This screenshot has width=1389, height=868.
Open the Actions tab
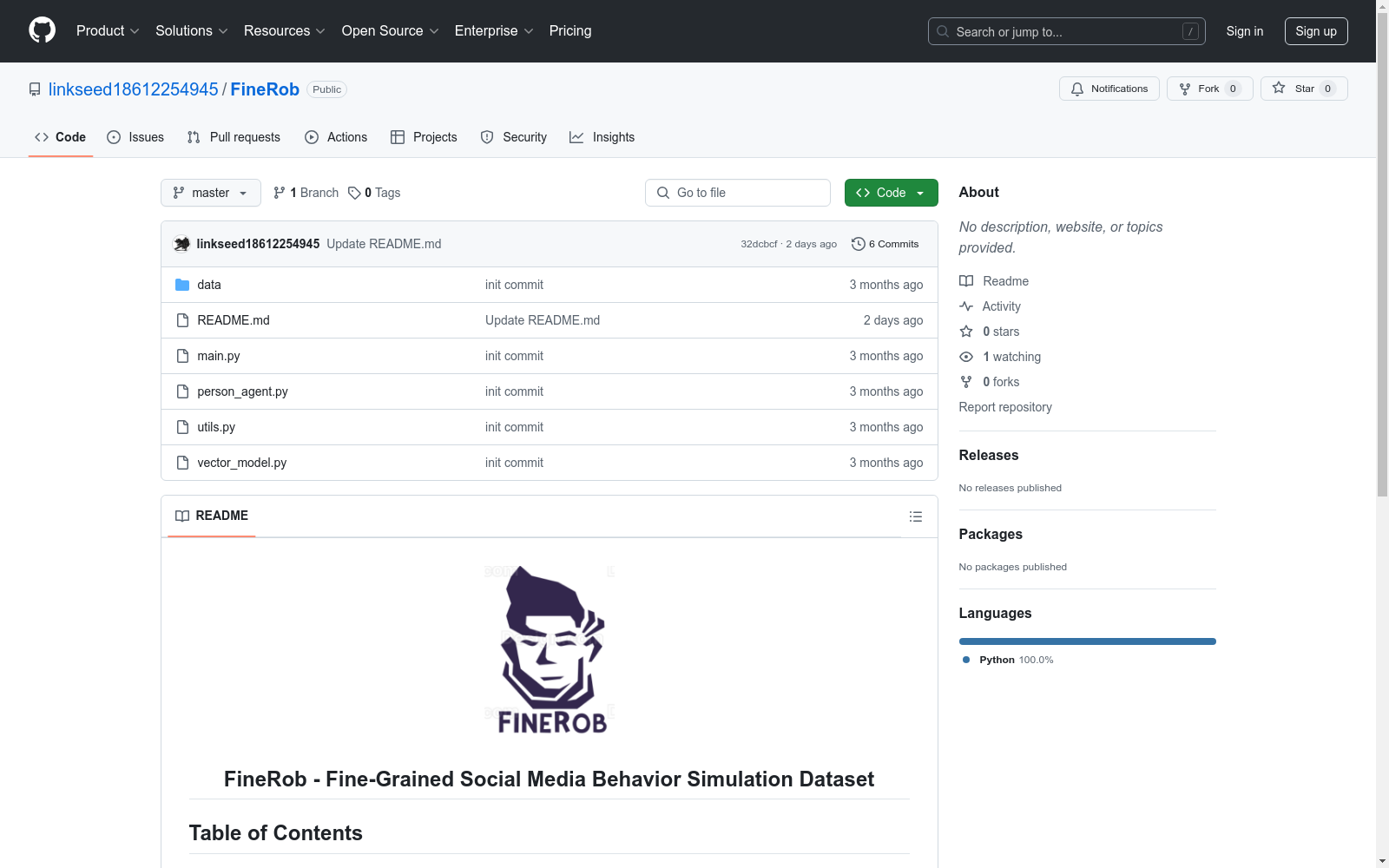click(336, 137)
